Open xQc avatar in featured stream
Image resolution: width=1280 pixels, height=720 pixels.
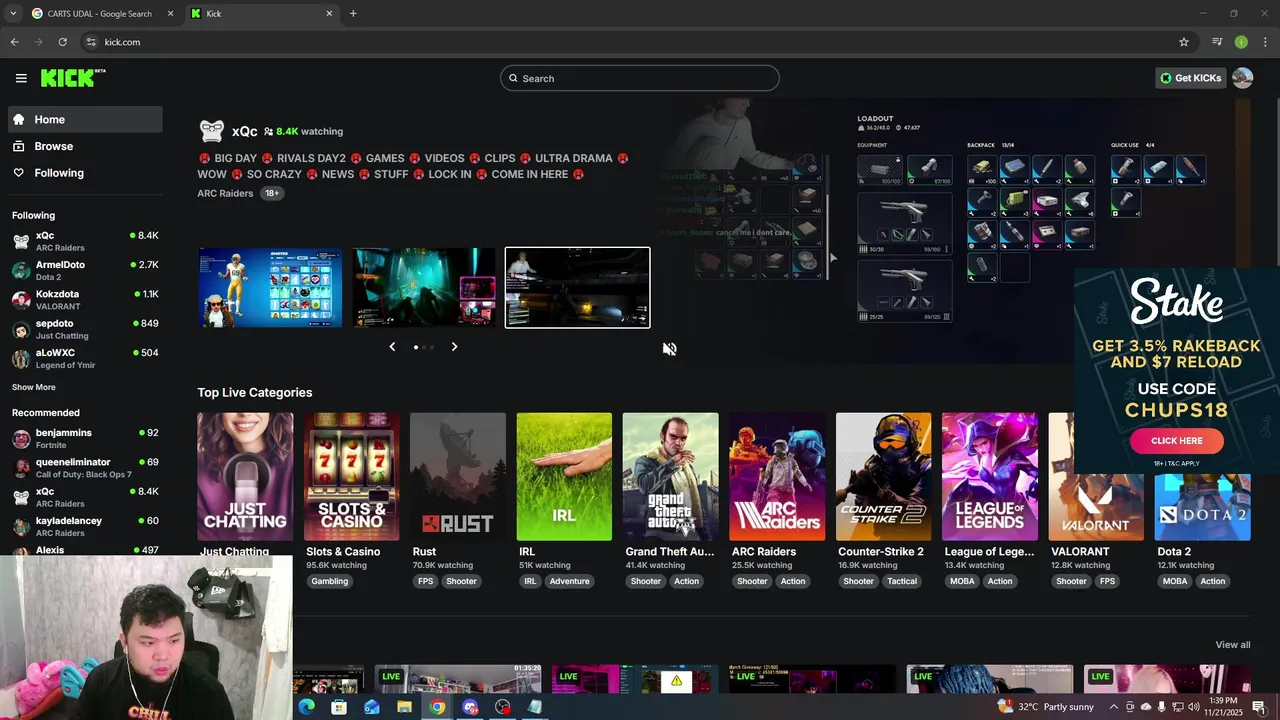pos(212,131)
